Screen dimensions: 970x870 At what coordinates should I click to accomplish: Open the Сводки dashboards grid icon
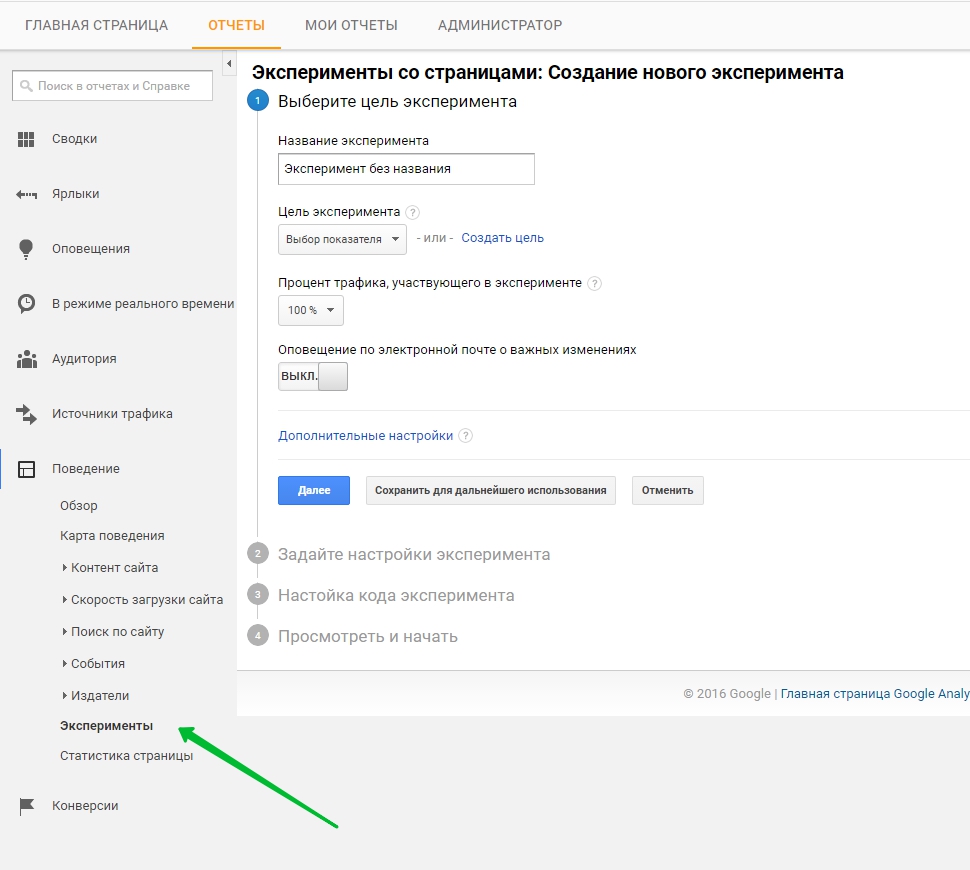26,139
